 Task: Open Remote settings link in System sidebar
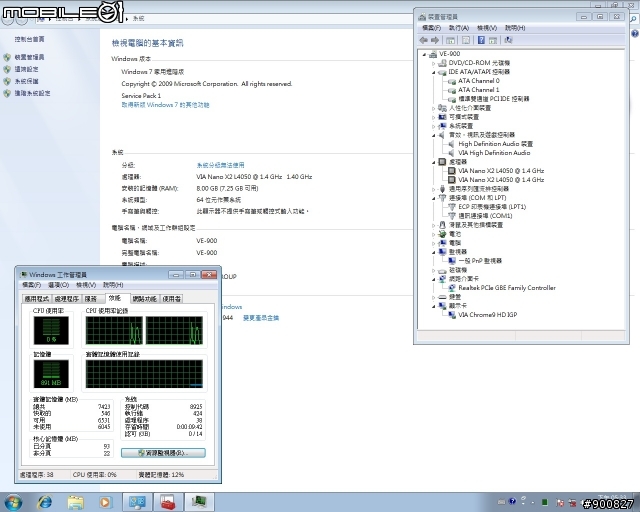tap(27, 69)
